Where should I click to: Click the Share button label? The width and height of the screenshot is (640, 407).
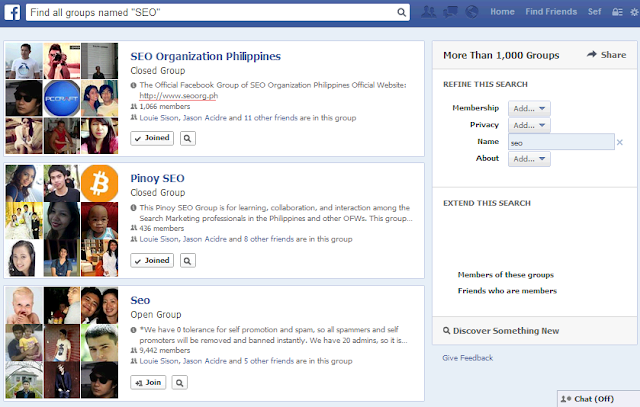coord(613,55)
